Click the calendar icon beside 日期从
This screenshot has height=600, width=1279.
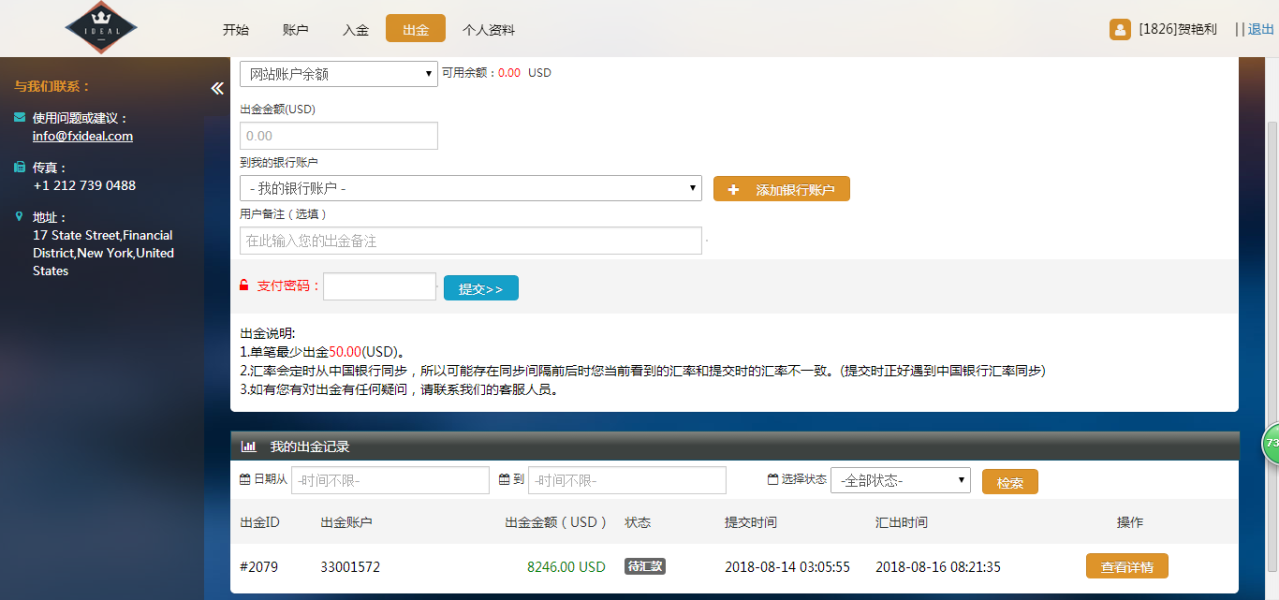point(245,480)
